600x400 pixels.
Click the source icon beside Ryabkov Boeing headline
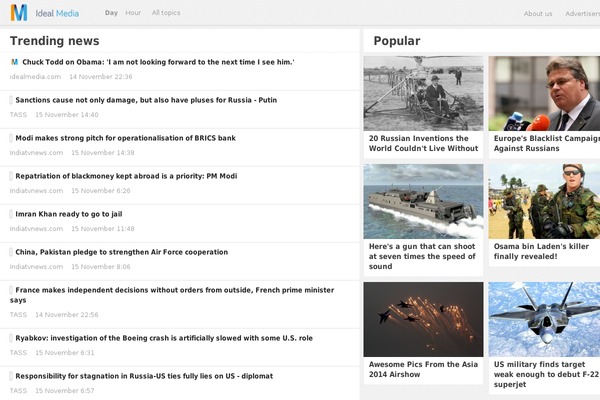[x=11, y=338]
